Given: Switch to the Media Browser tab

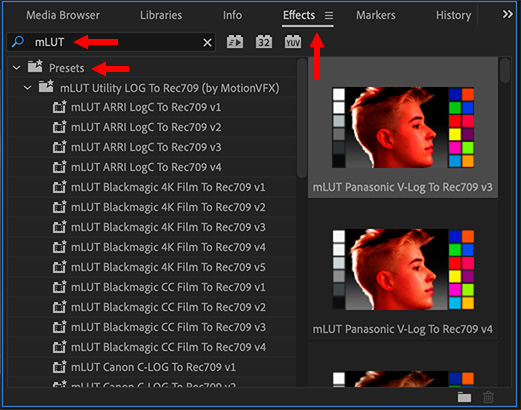Looking at the screenshot, I should 63,15.
